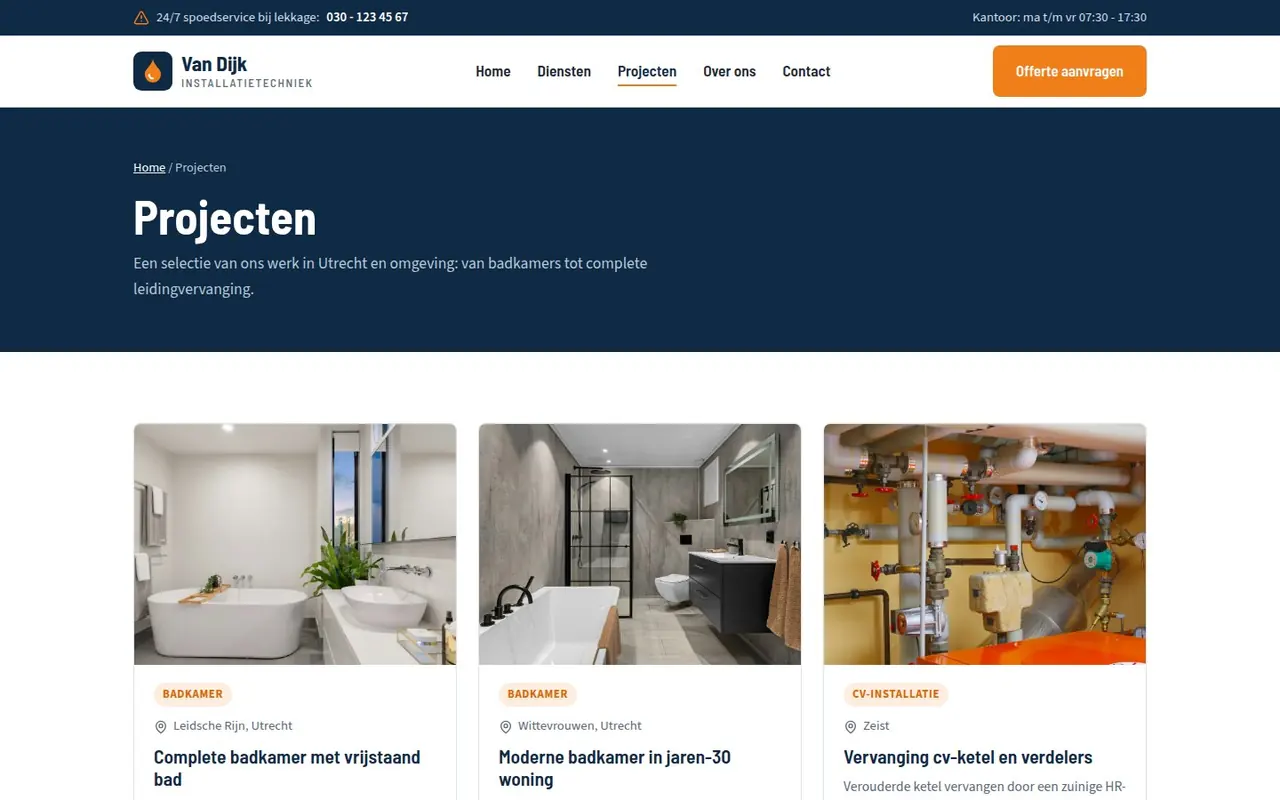1280x800 pixels.
Task: Click the cv-installation pipes photo
Action: [x=985, y=544]
